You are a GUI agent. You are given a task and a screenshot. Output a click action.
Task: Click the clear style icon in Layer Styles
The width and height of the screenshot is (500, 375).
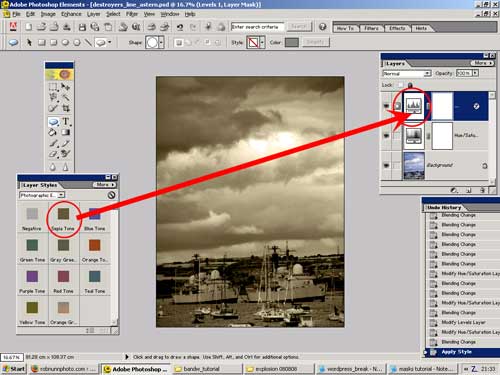pyautogui.click(x=111, y=195)
